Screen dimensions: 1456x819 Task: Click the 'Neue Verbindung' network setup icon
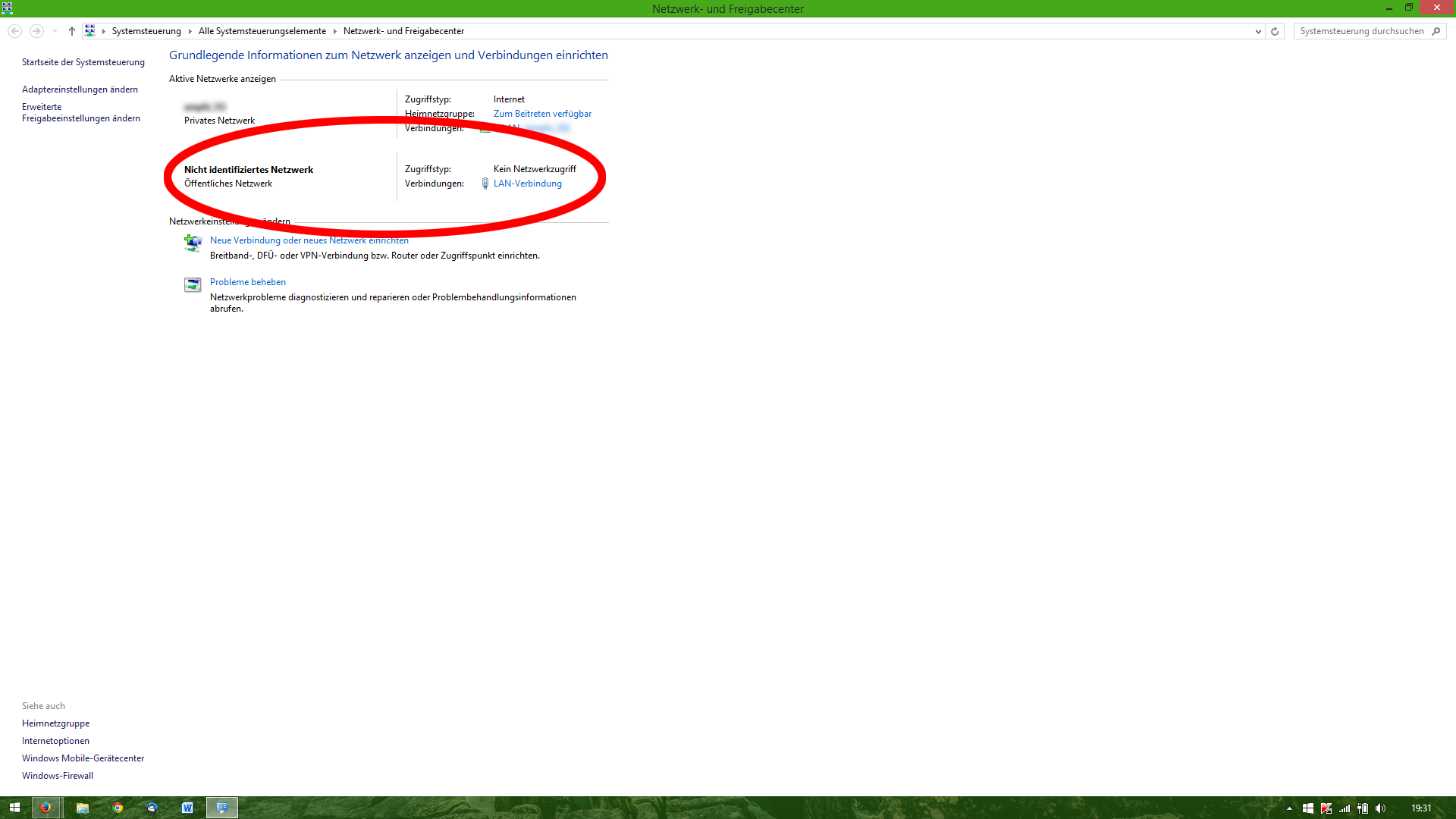(193, 243)
